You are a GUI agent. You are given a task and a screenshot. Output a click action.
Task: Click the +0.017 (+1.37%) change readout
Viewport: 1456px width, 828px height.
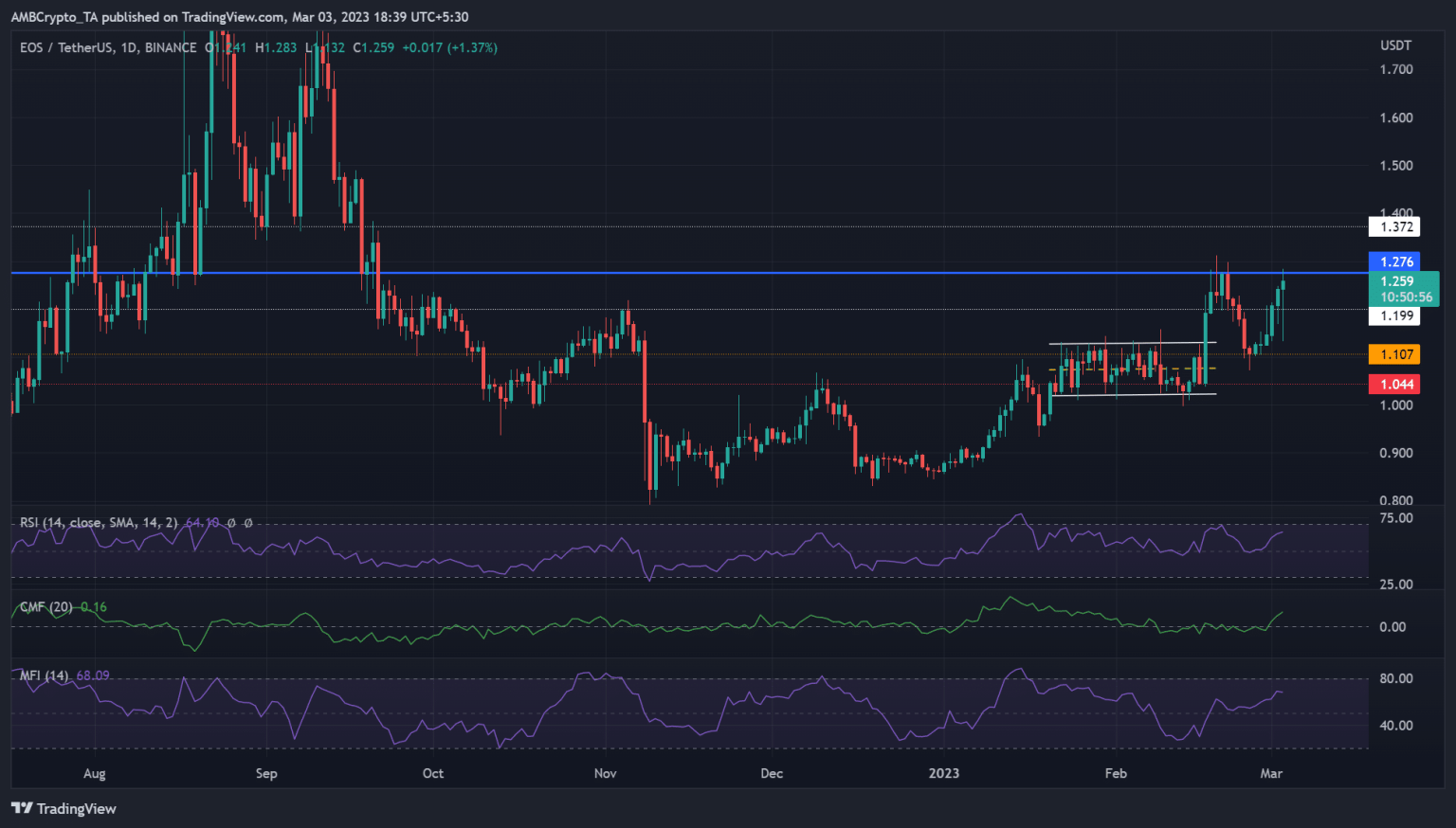449,47
